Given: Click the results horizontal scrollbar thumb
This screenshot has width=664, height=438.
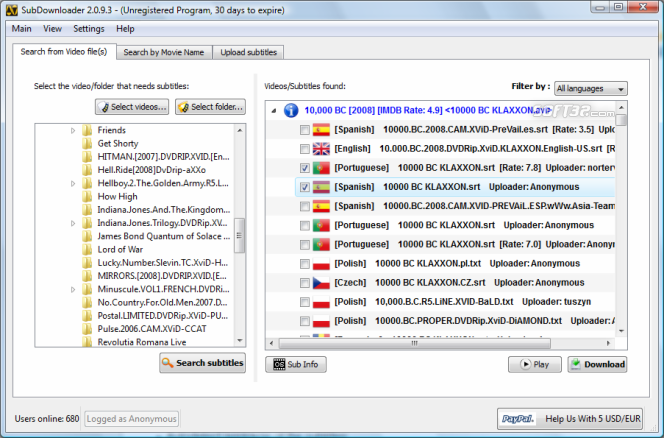Looking at the screenshot, I should 415,343.
